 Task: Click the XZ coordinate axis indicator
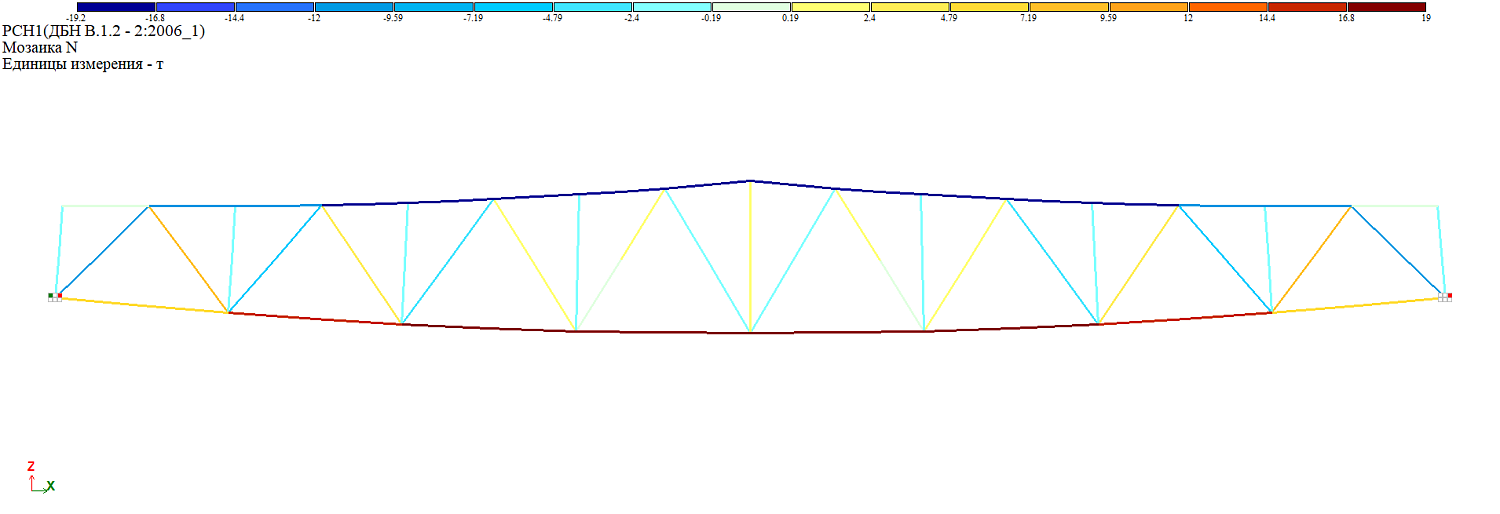tap(40, 478)
